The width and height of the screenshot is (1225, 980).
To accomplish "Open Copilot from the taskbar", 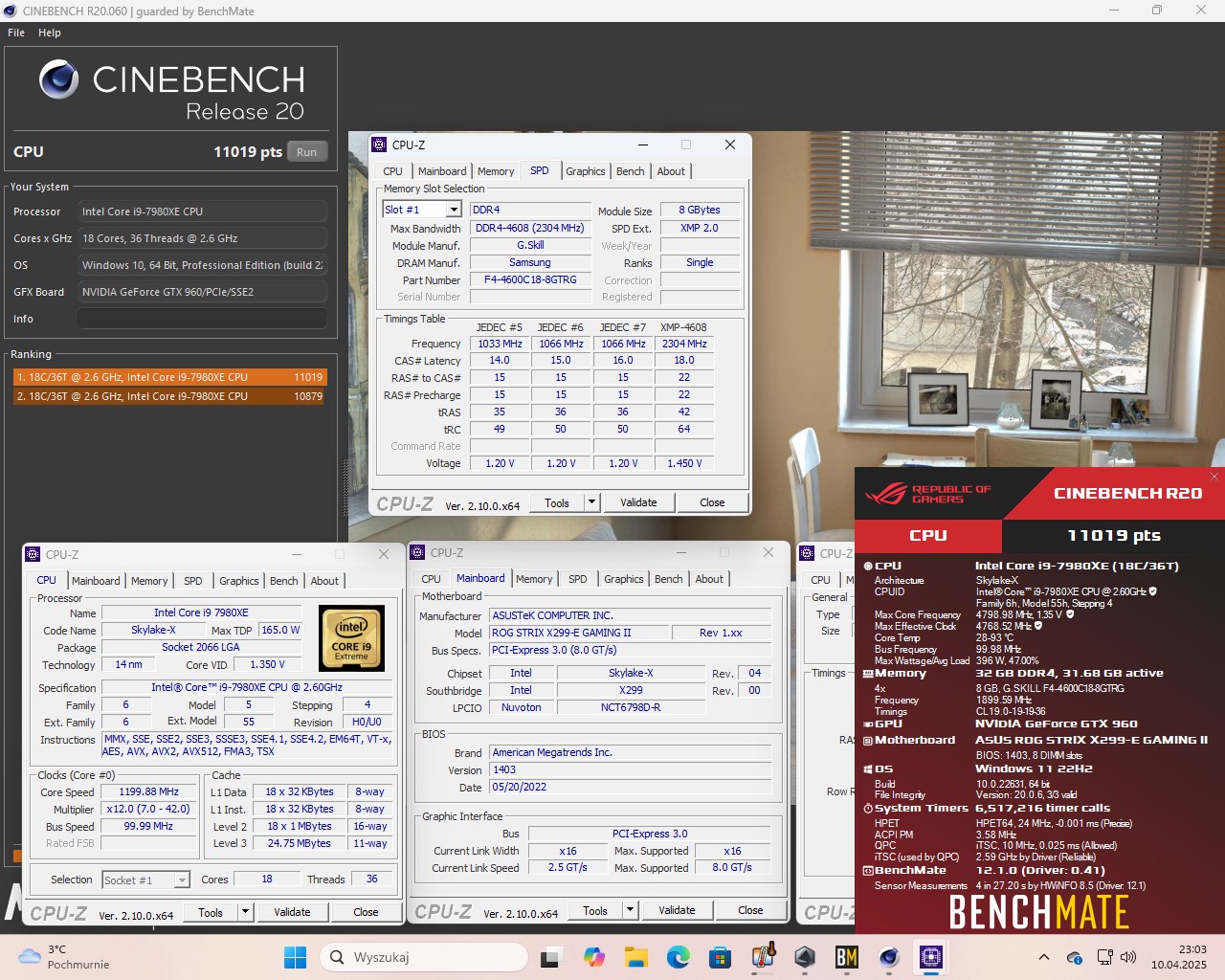I will [x=593, y=957].
